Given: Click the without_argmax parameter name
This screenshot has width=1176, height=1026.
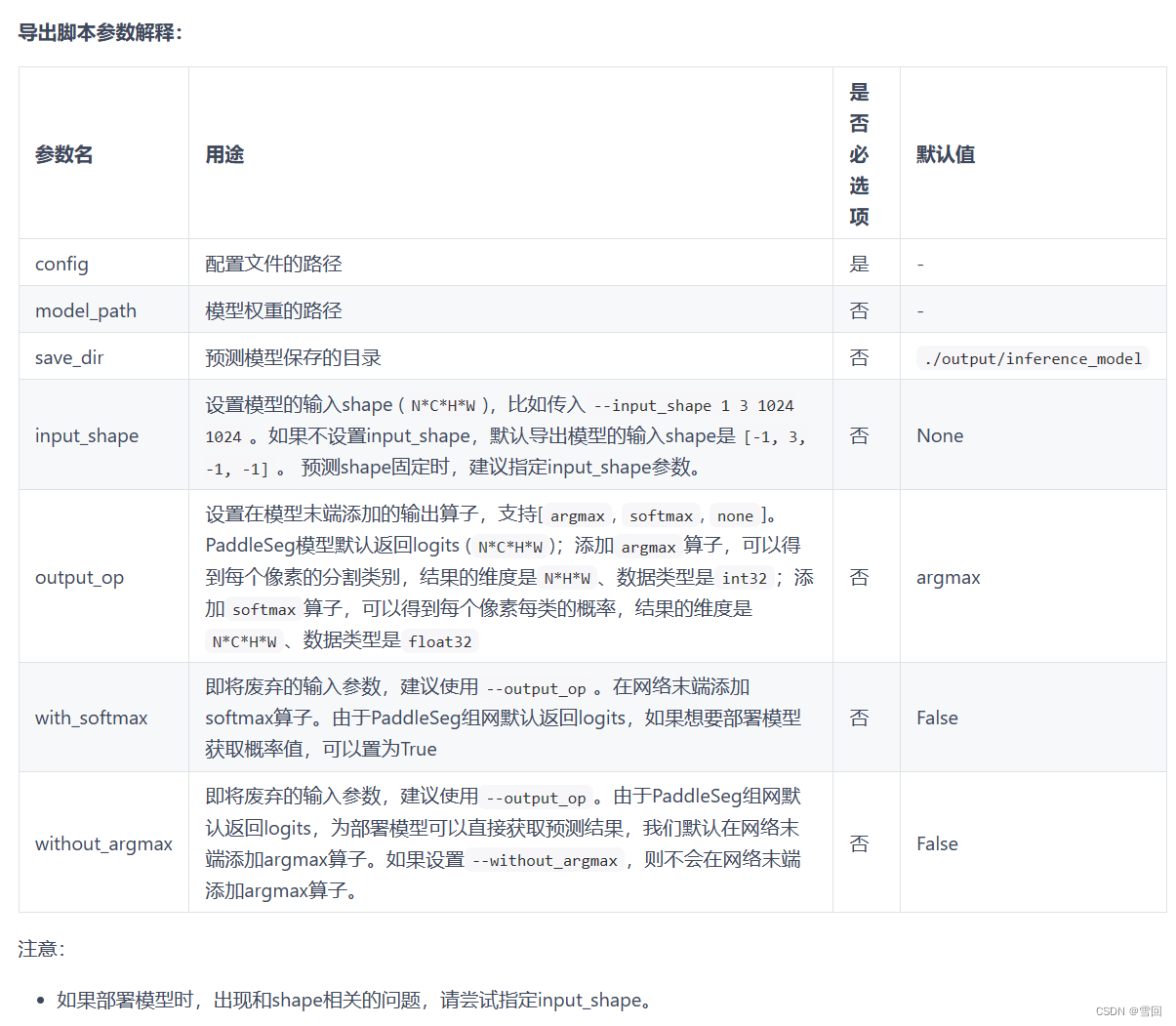Looking at the screenshot, I should tap(103, 843).
